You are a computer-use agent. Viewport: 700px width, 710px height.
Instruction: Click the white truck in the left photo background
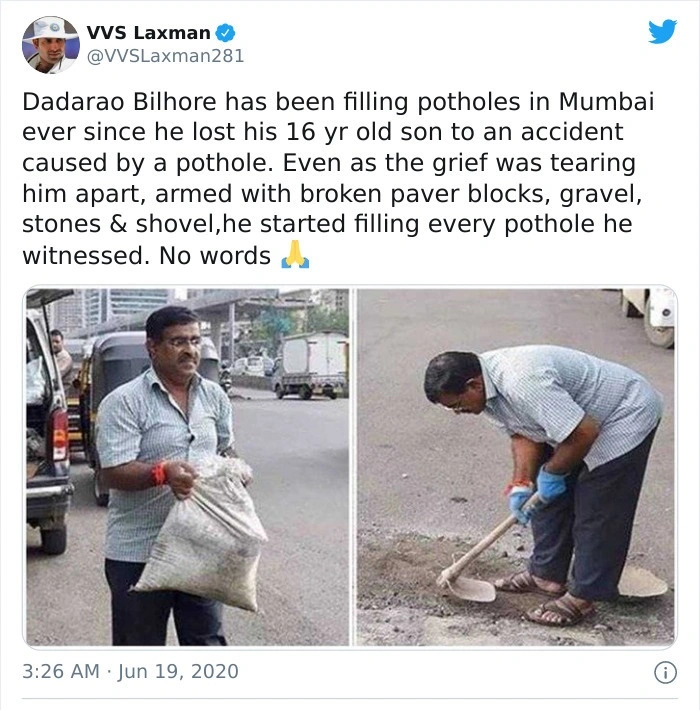point(311,365)
